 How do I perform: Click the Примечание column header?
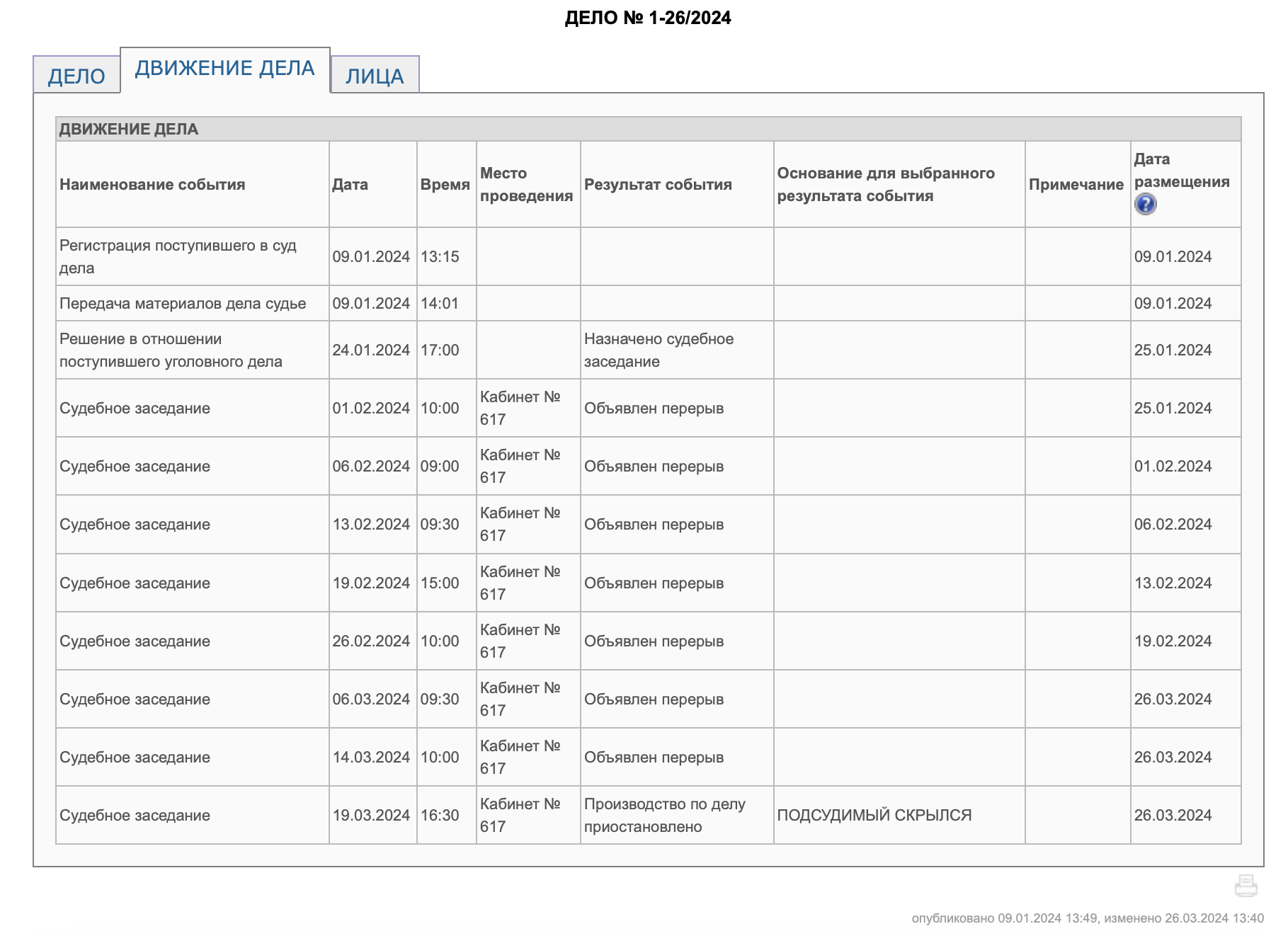[x=1076, y=185]
